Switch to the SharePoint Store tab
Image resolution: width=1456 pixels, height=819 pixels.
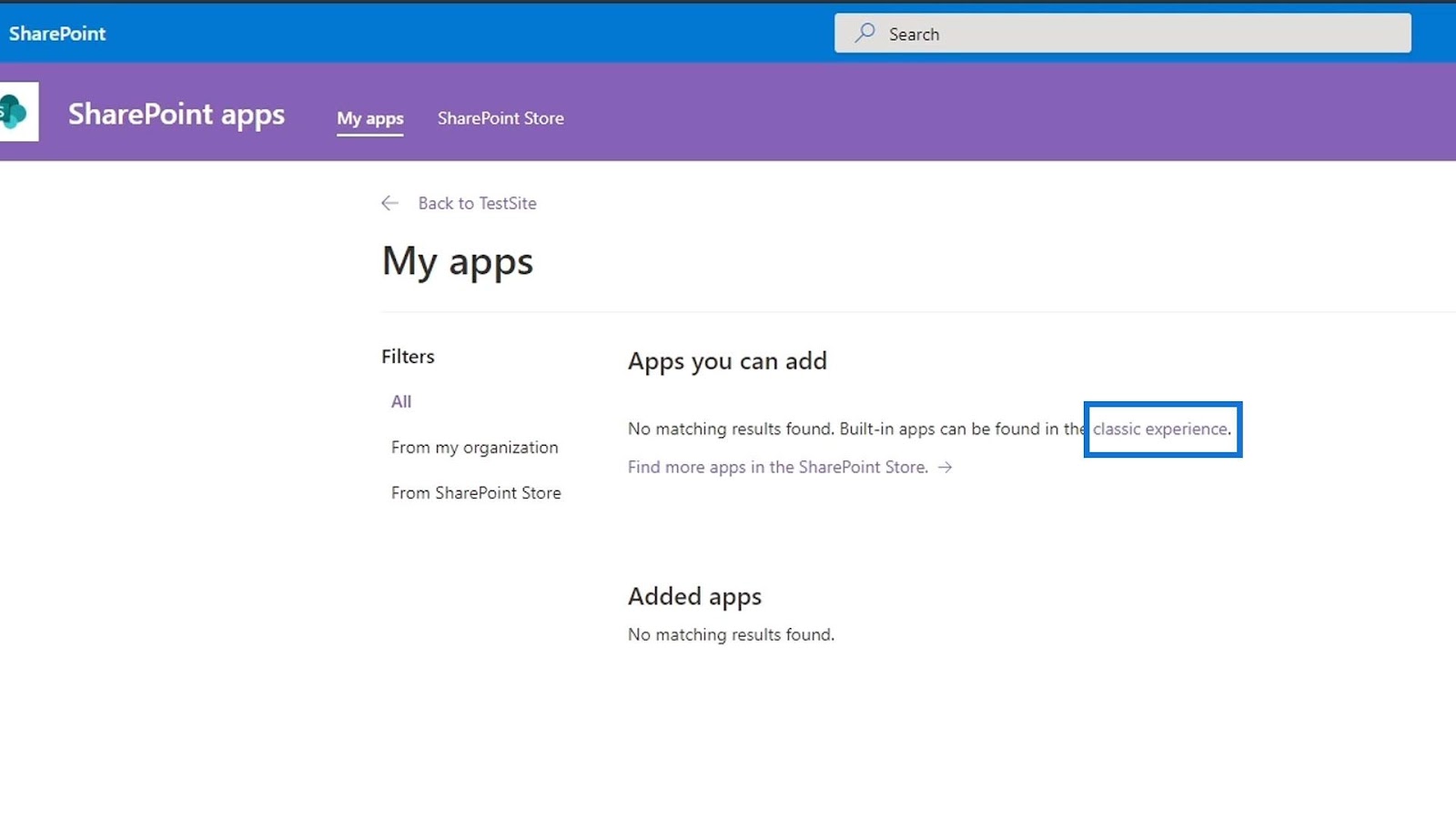click(500, 118)
